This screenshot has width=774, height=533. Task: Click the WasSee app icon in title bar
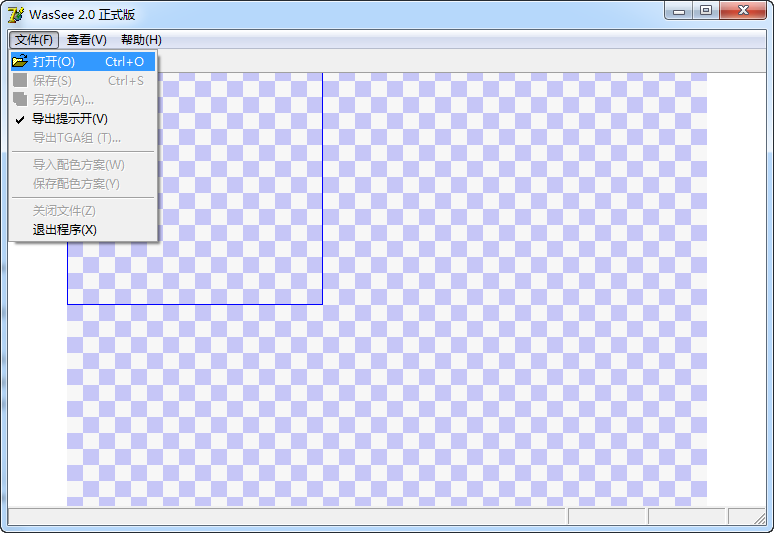pos(15,14)
